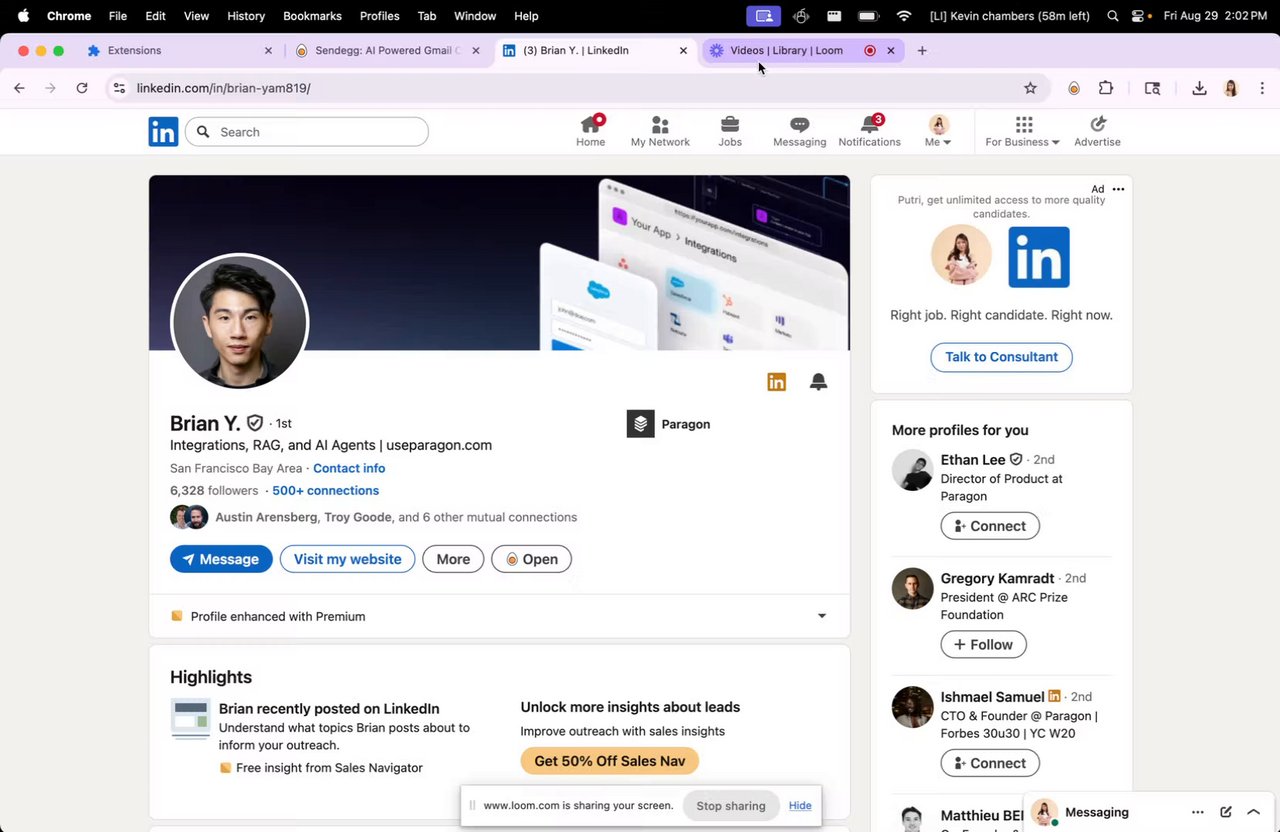Viewport: 1280px width, 832px height.
Task: Open Contact info link
Action: 349,468
